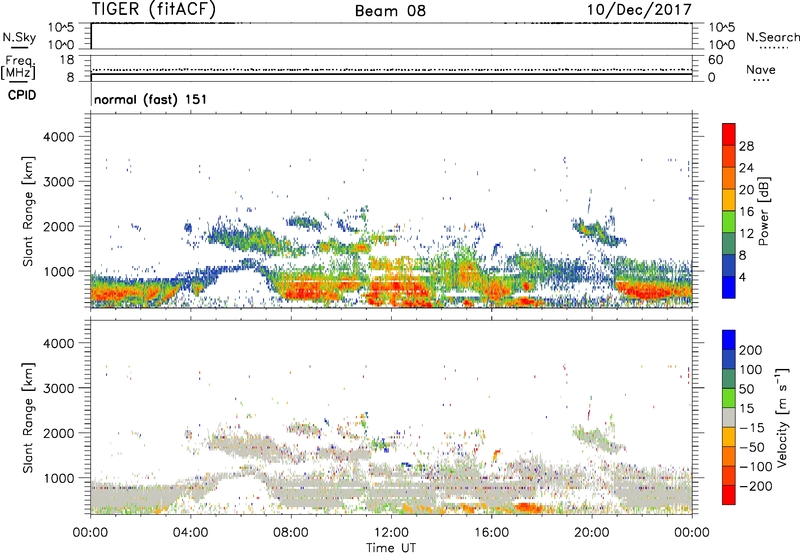This screenshot has height=554, width=800.
Task: Select the text normal (fast) 151
Action: point(151,99)
